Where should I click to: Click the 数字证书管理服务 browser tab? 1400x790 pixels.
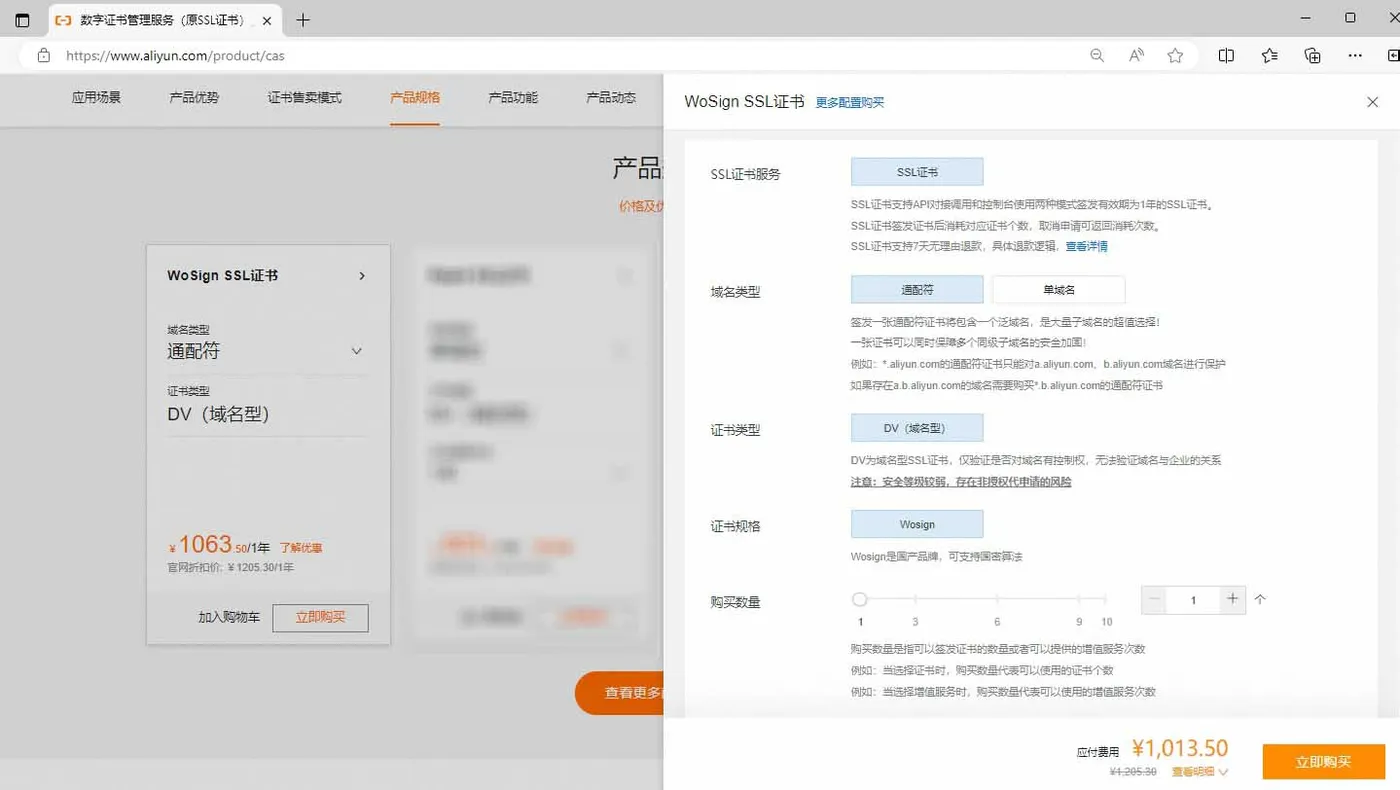click(165, 20)
